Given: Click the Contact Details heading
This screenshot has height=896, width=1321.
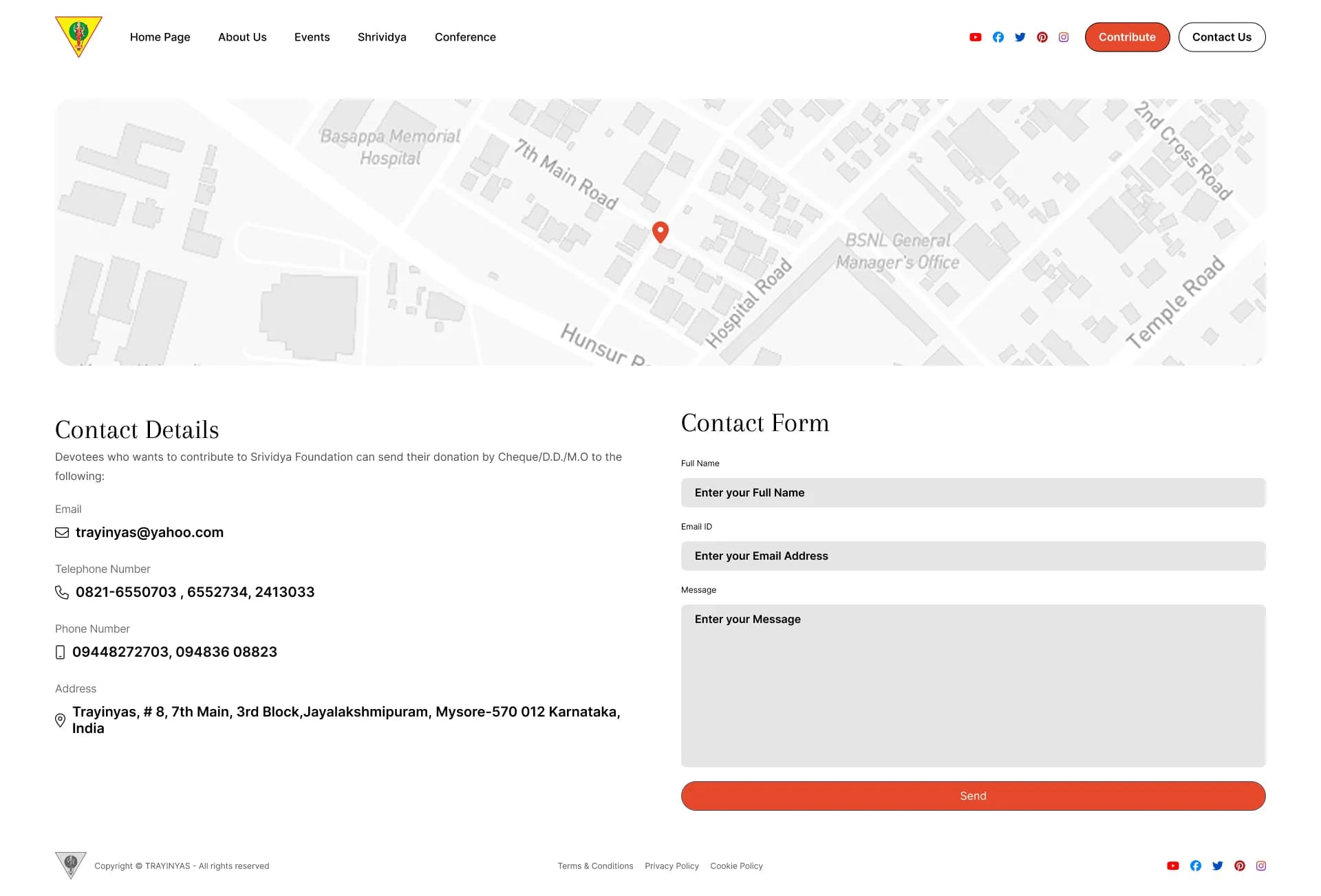Looking at the screenshot, I should point(137,430).
